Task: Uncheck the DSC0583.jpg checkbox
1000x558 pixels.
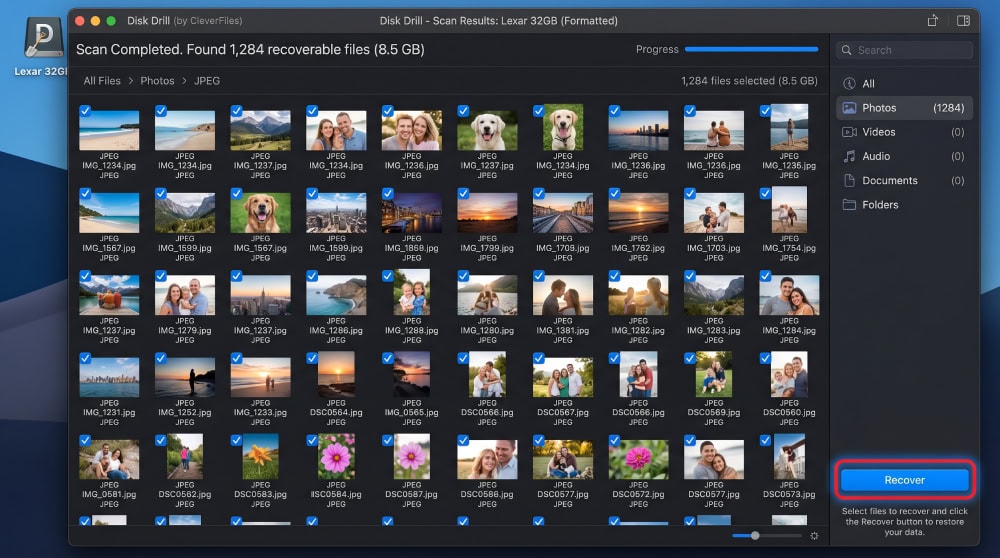Action: 237,440
